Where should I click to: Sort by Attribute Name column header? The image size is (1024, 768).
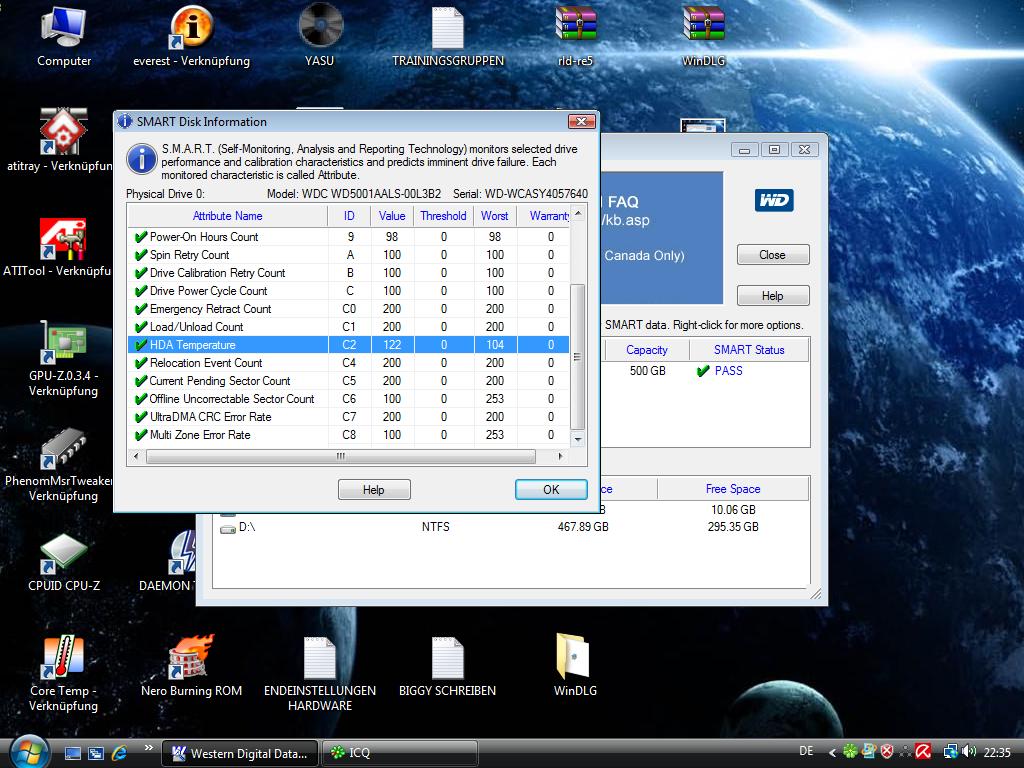227,216
